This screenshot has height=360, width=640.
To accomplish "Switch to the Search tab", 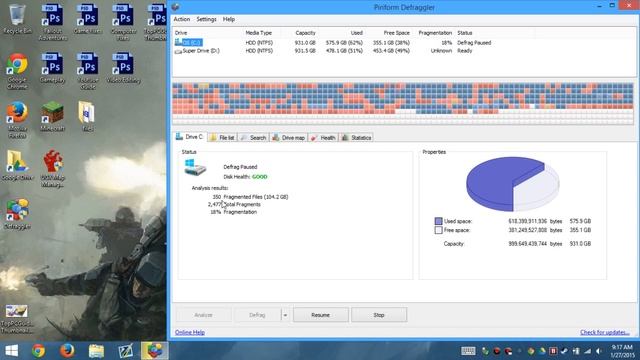I will click(x=253, y=138).
